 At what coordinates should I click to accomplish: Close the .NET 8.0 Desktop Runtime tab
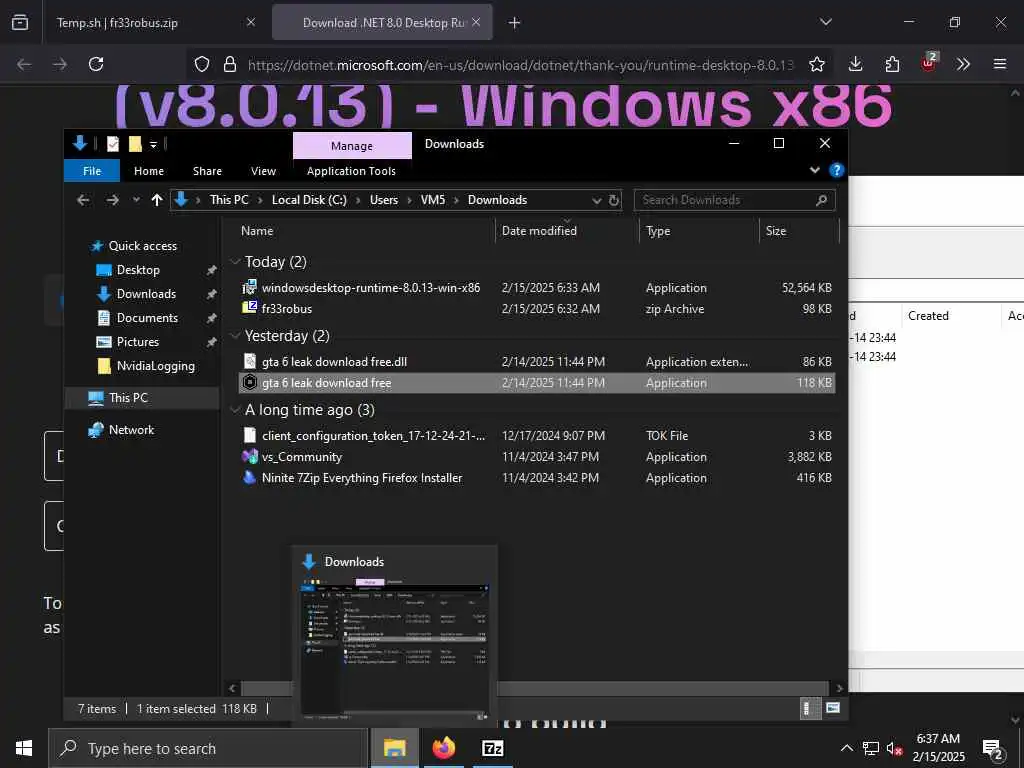[x=476, y=22]
